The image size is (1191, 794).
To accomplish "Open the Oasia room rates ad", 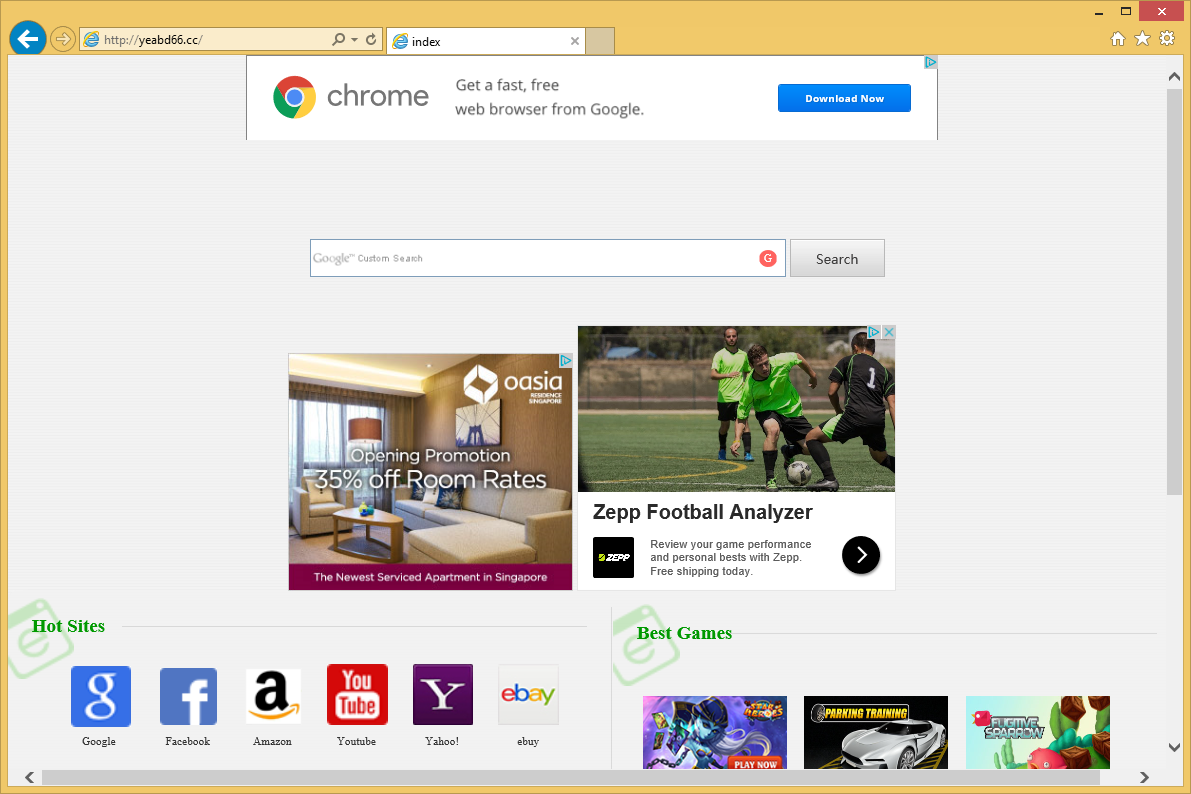I will (x=430, y=471).
